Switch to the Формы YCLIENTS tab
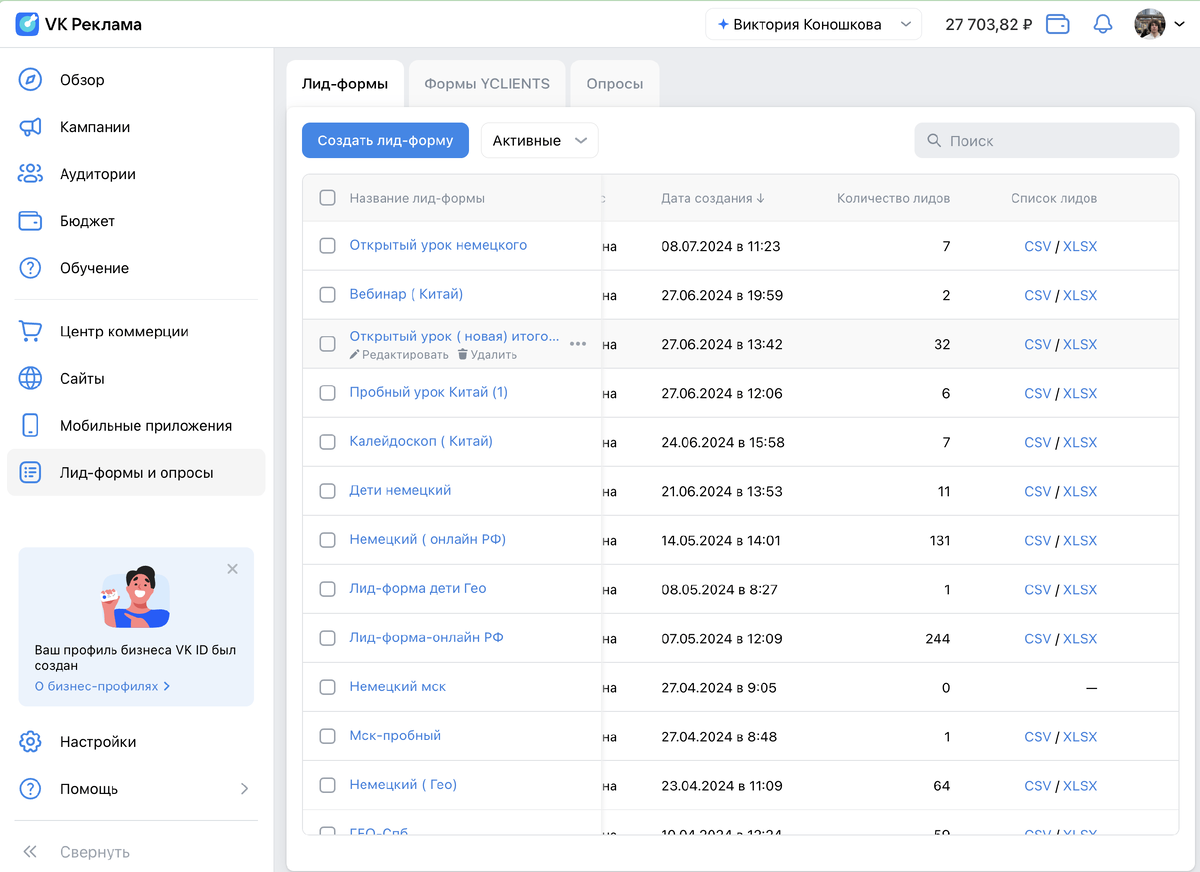Screen dimensions: 1200x872 pos(487,84)
